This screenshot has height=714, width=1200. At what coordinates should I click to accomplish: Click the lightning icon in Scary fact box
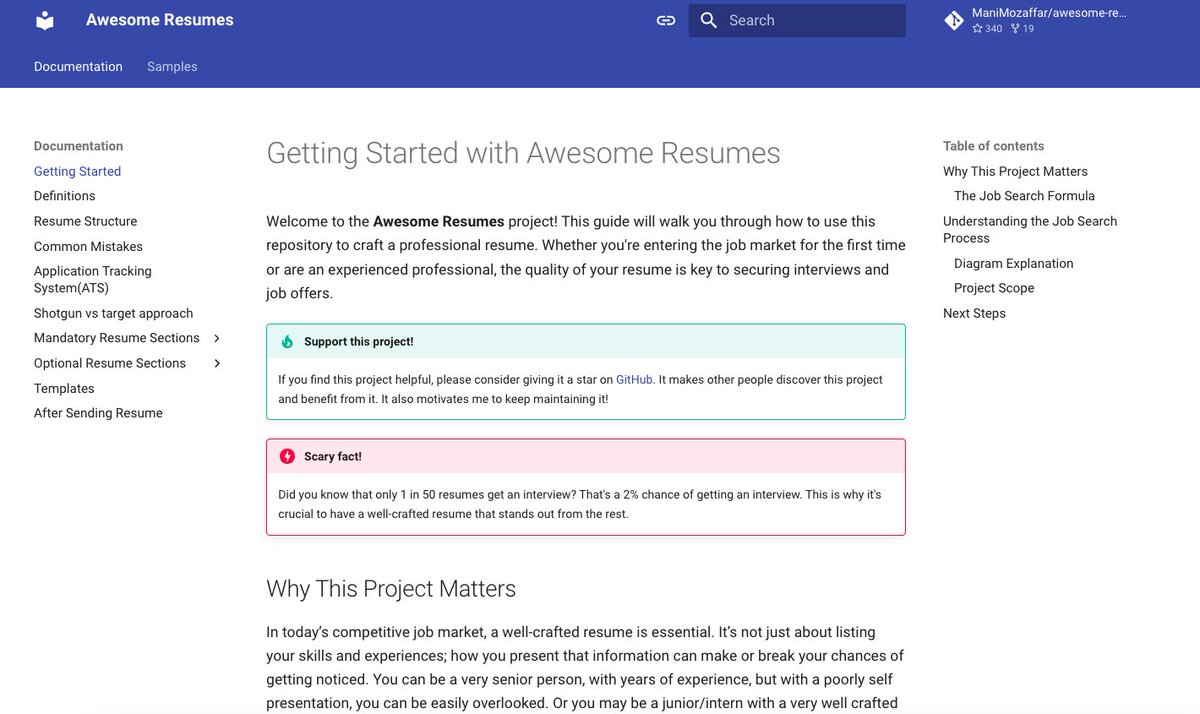[287, 456]
